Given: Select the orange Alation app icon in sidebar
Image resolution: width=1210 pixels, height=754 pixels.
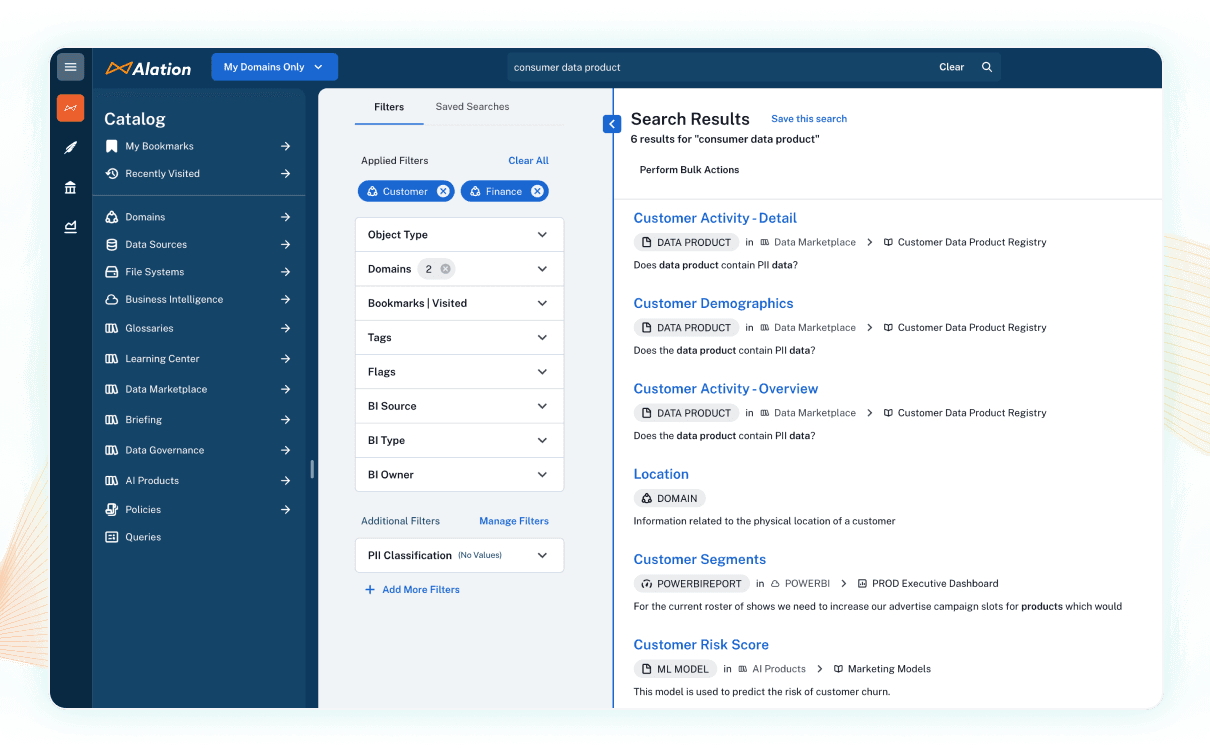Looking at the screenshot, I should click(x=70, y=107).
